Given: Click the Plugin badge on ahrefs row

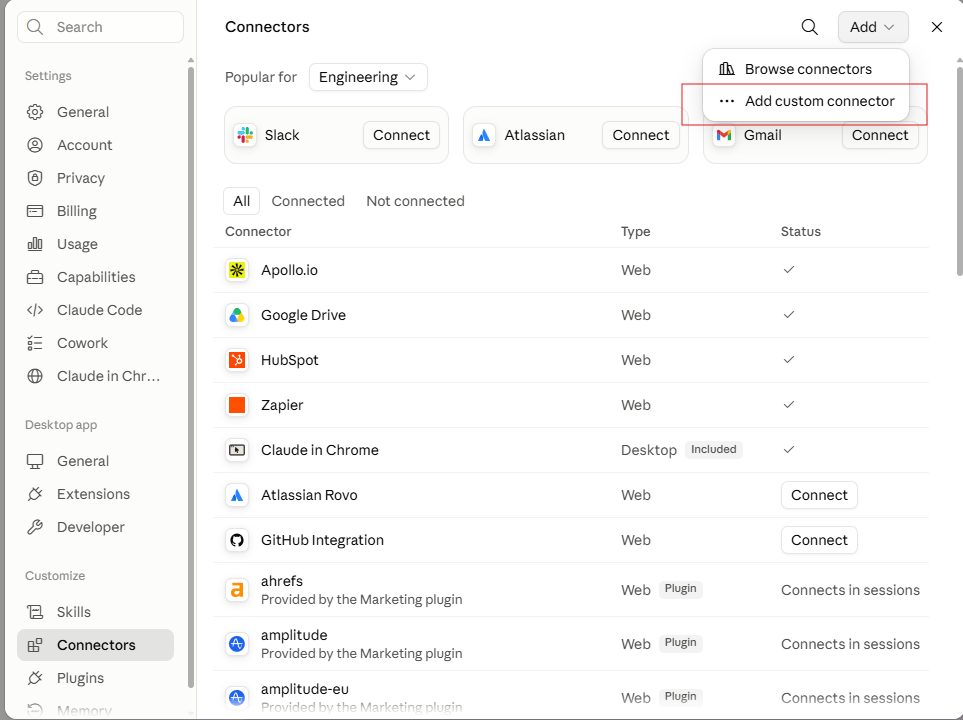Looking at the screenshot, I should click(680, 589).
